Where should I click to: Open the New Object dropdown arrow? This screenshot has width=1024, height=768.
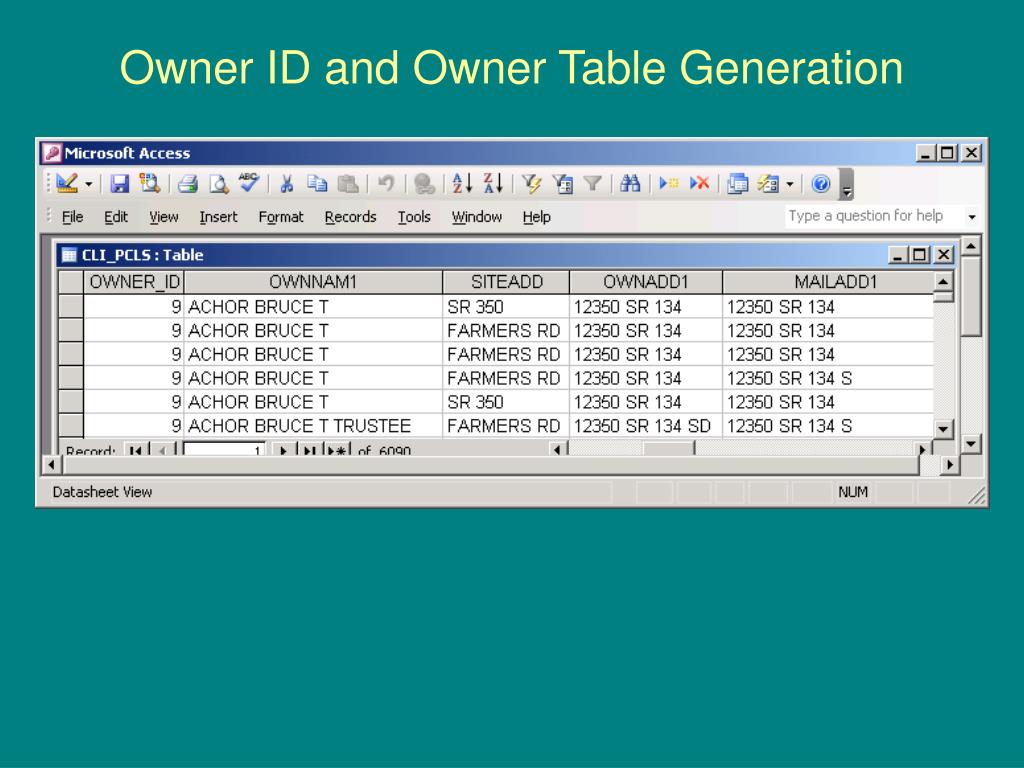[790, 184]
